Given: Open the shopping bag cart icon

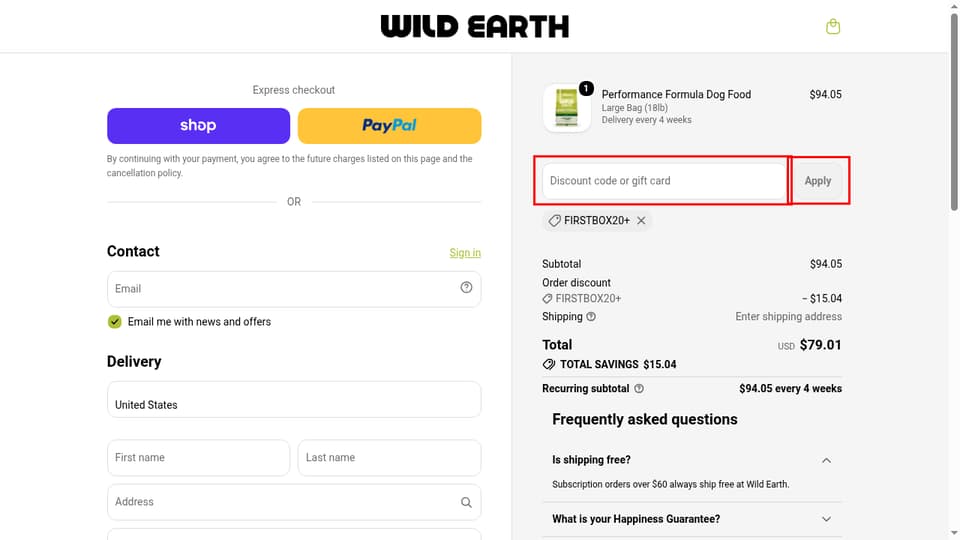Looking at the screenshot, I should coord(833,26).
